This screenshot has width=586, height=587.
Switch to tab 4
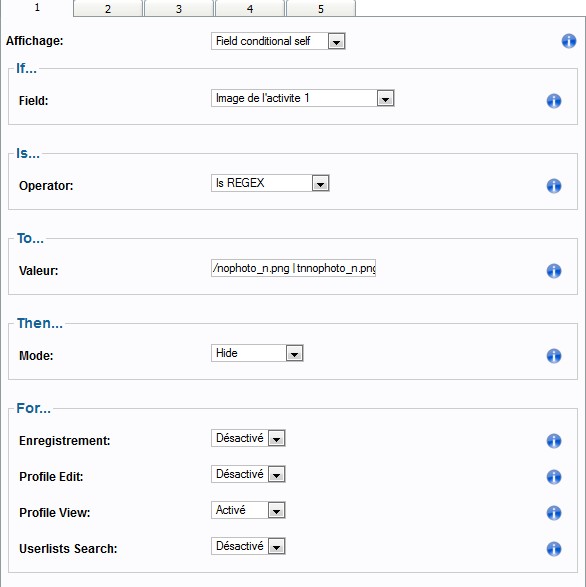[x=250, y=9]
